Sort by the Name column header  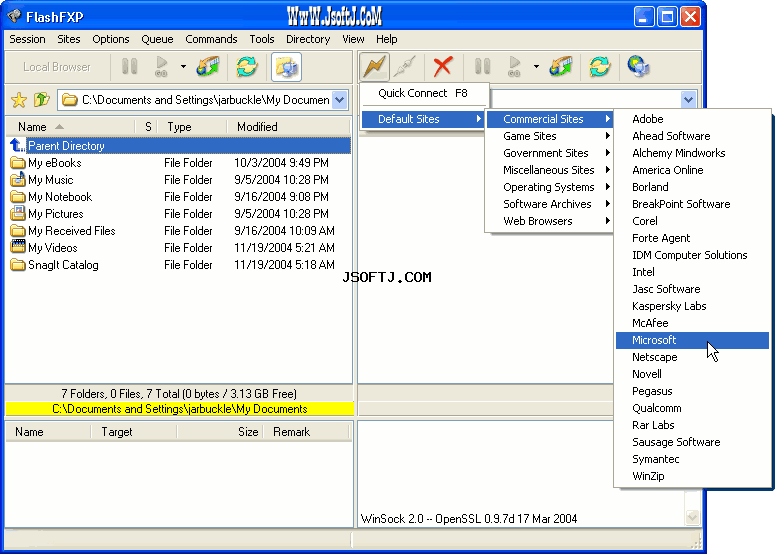coord(70,127)
